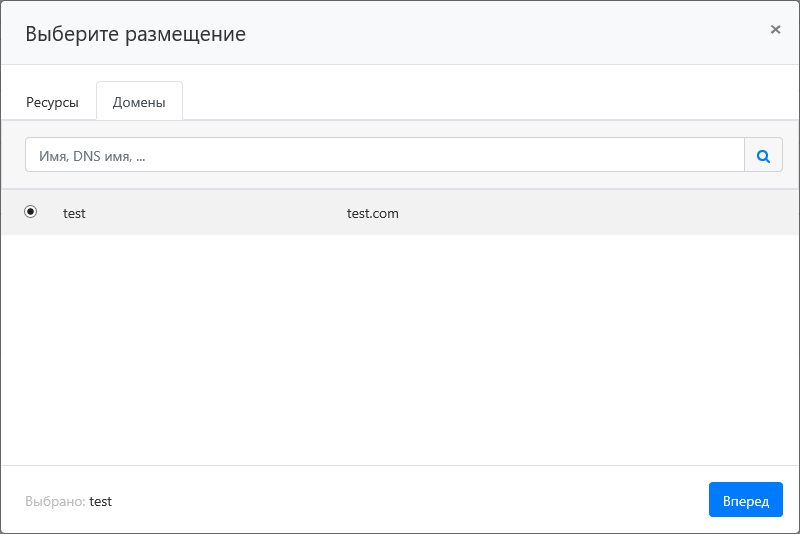Viewport: 800px width, 534px height.
Task: Select the radio button for test domain
Action: click(x=31, y=212)
